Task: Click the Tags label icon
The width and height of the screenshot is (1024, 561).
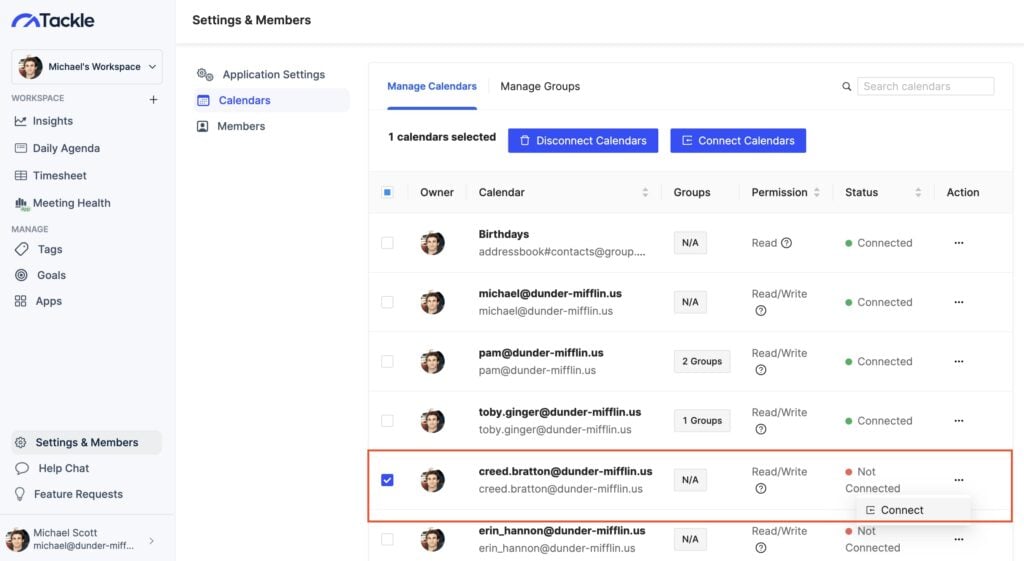Action: [22, 249]
